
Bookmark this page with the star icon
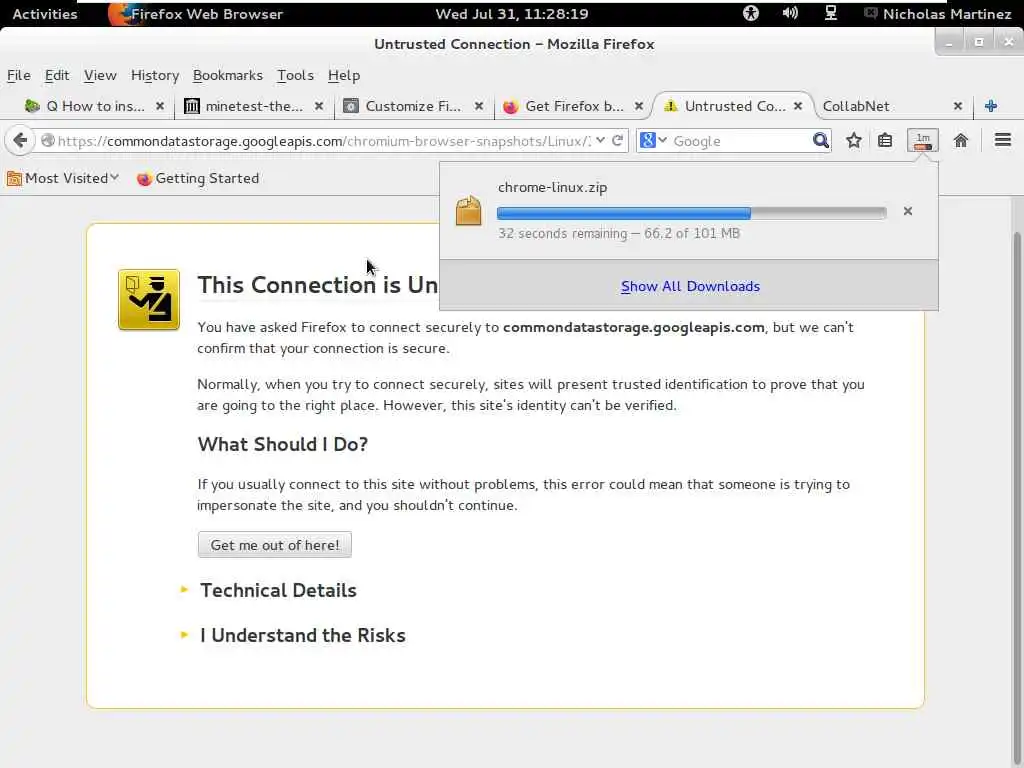pyautogui.click(x=854, y=140)
